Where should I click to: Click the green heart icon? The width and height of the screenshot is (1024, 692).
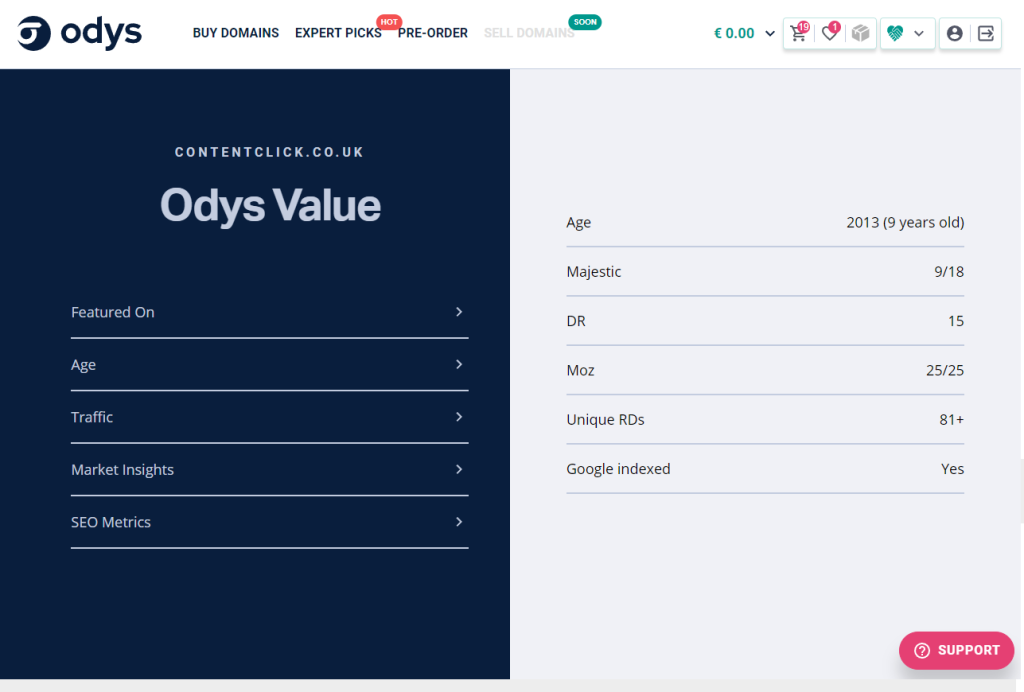(x=895, y=33)
